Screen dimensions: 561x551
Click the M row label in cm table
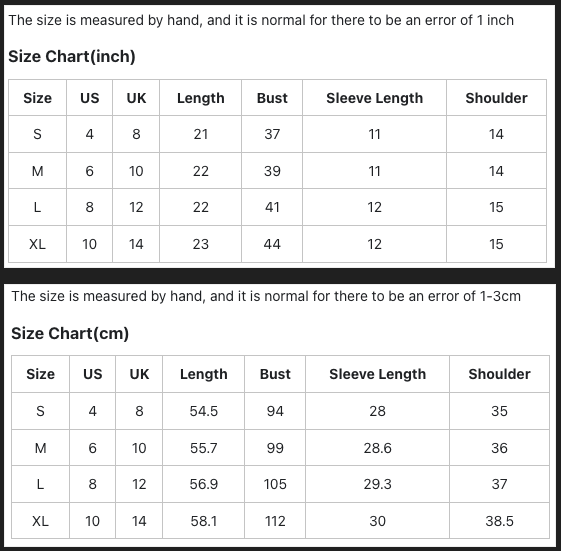pos(40,448)
